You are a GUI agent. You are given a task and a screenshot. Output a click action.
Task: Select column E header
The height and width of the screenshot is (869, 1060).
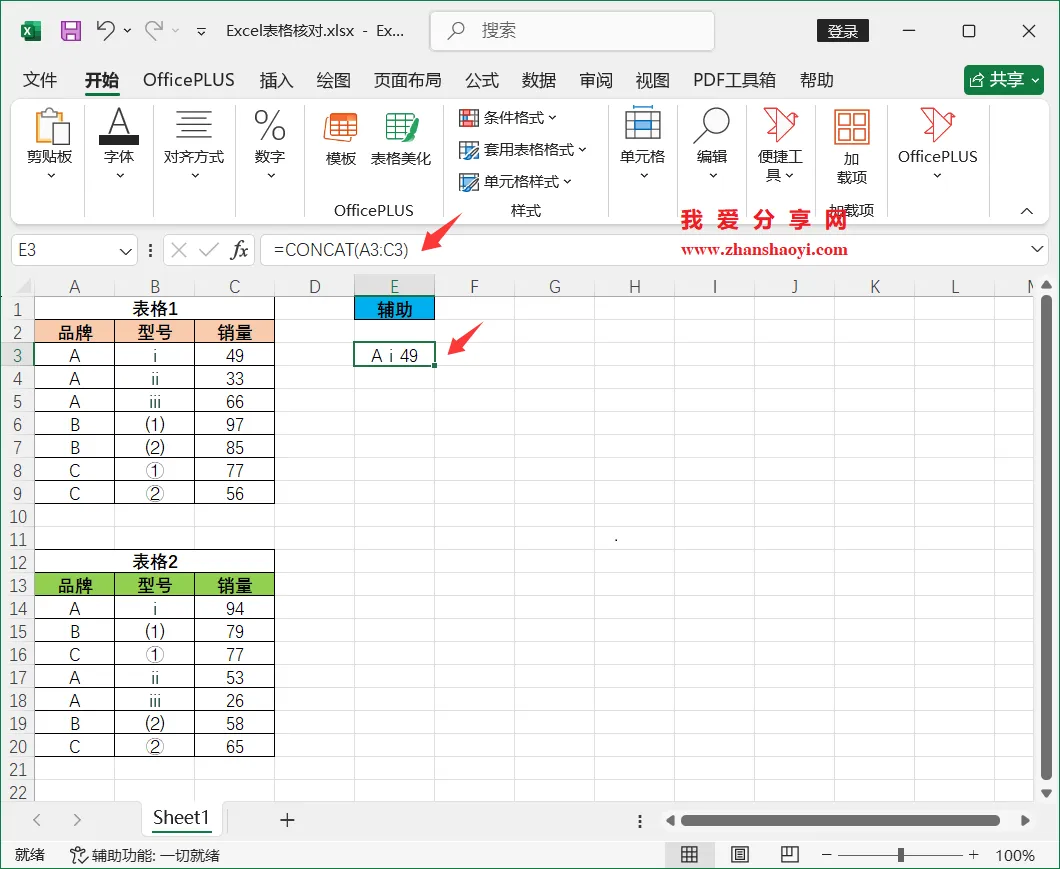(394, 286)
